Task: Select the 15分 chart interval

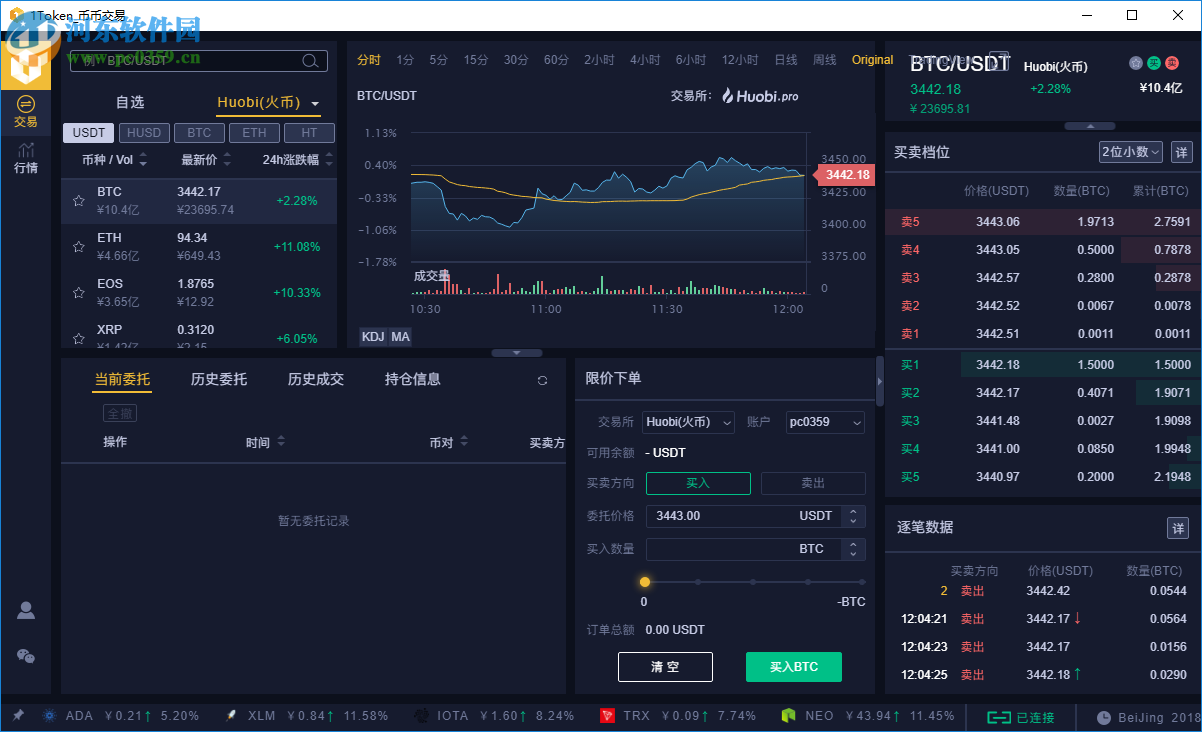Action: click(x=475, y=59)
